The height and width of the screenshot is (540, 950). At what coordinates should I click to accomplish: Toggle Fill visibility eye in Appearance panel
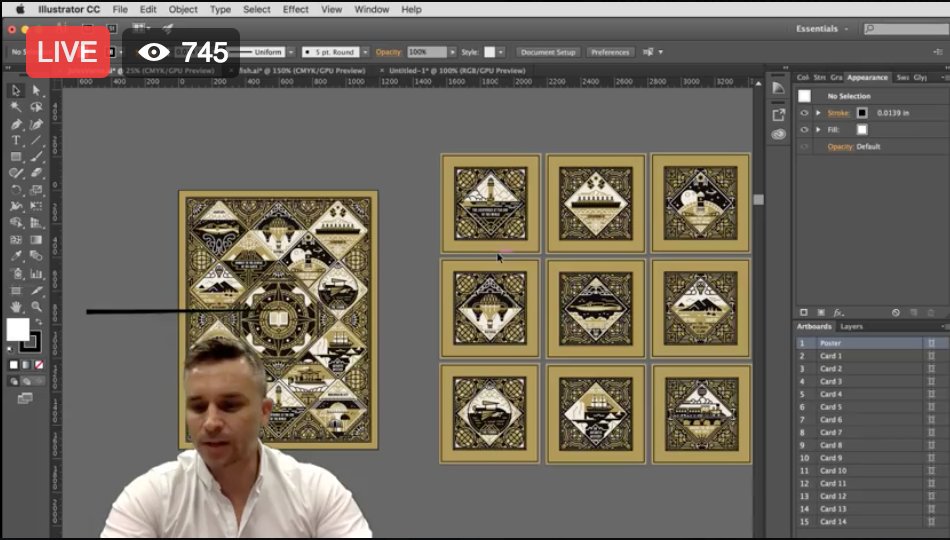click(804, 130)
